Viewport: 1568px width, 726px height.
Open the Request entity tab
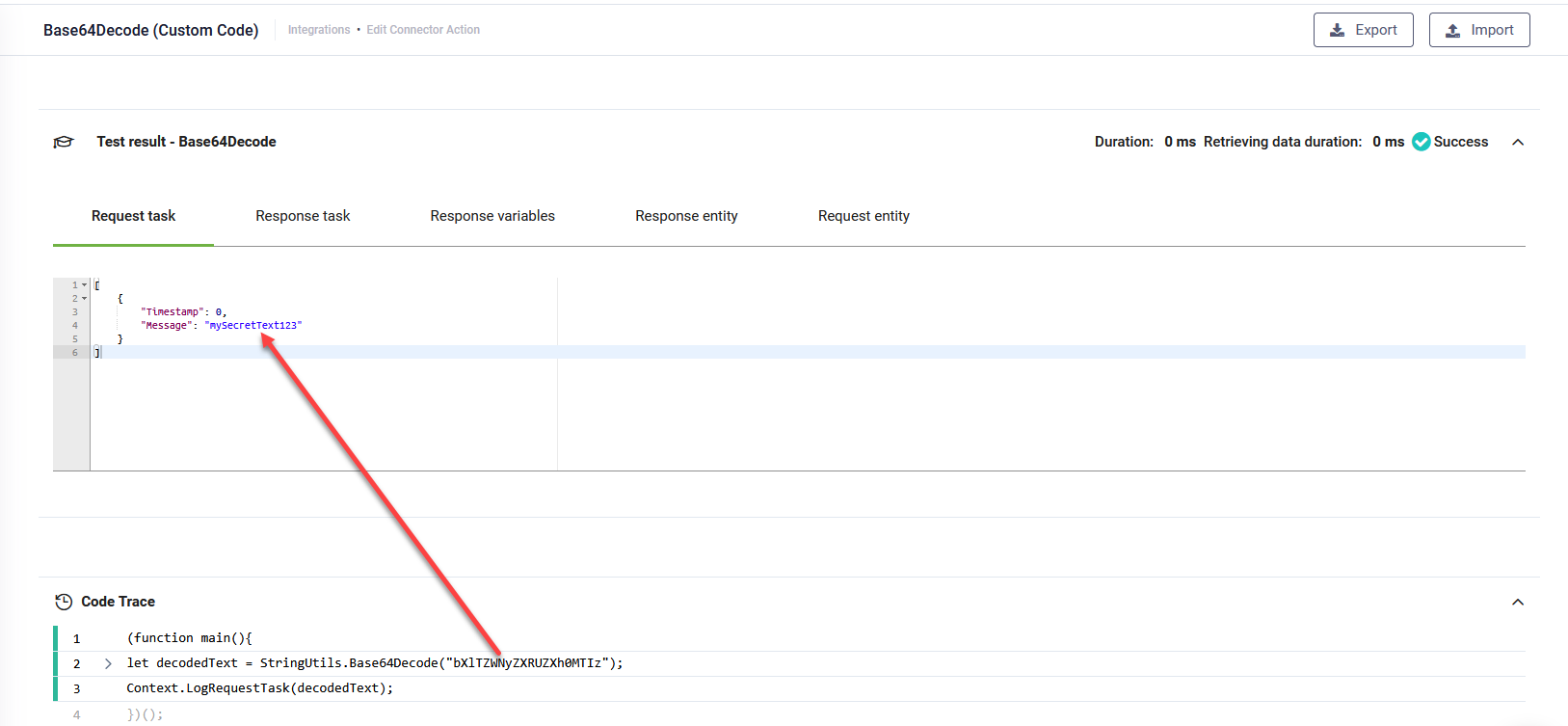[864, 216]
